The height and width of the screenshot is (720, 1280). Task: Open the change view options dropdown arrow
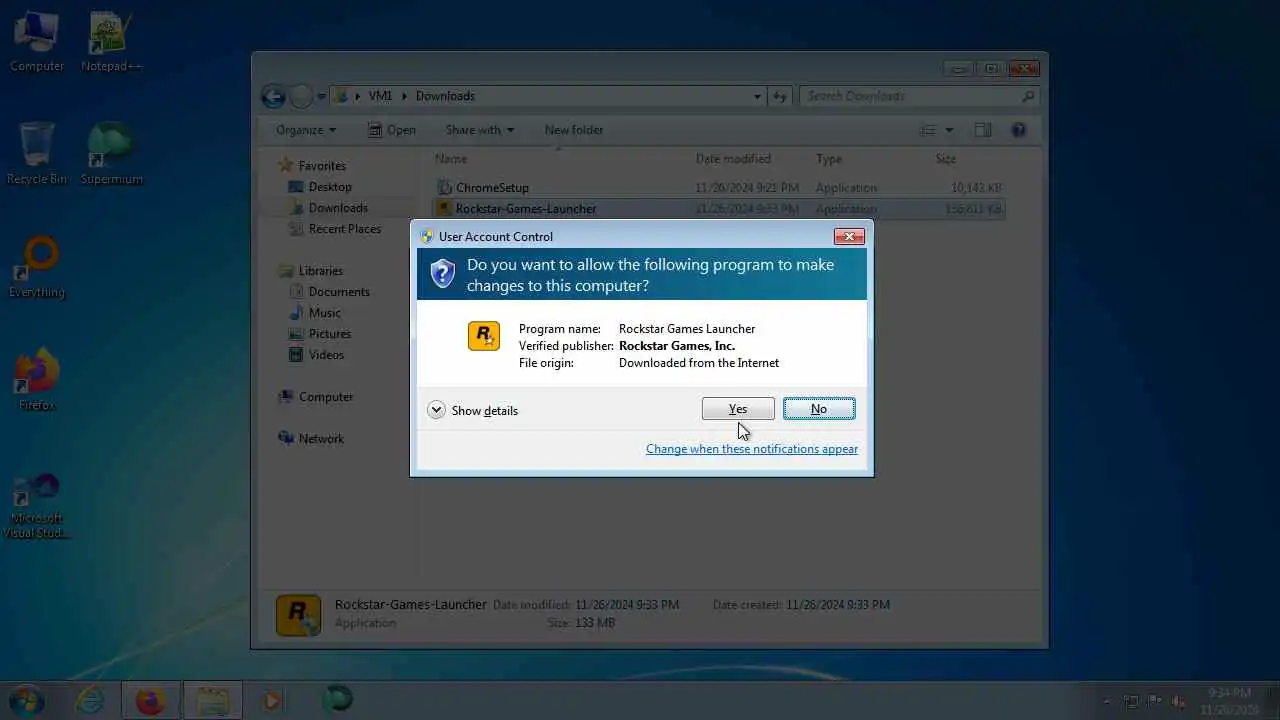pos(949,130)
